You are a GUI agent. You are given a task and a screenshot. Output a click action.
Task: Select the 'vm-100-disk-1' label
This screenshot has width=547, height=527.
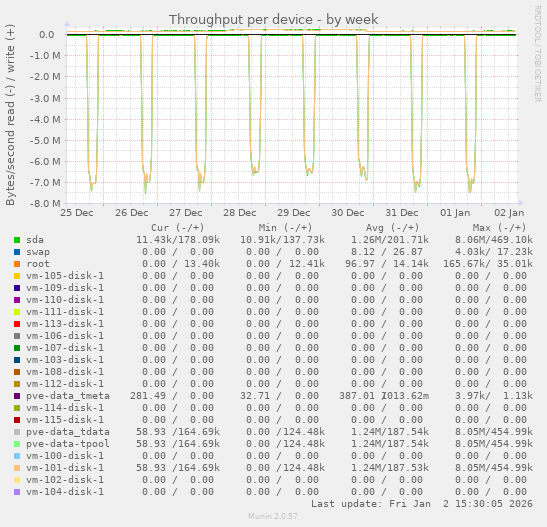pyautogui.click(x=65, y=456)
